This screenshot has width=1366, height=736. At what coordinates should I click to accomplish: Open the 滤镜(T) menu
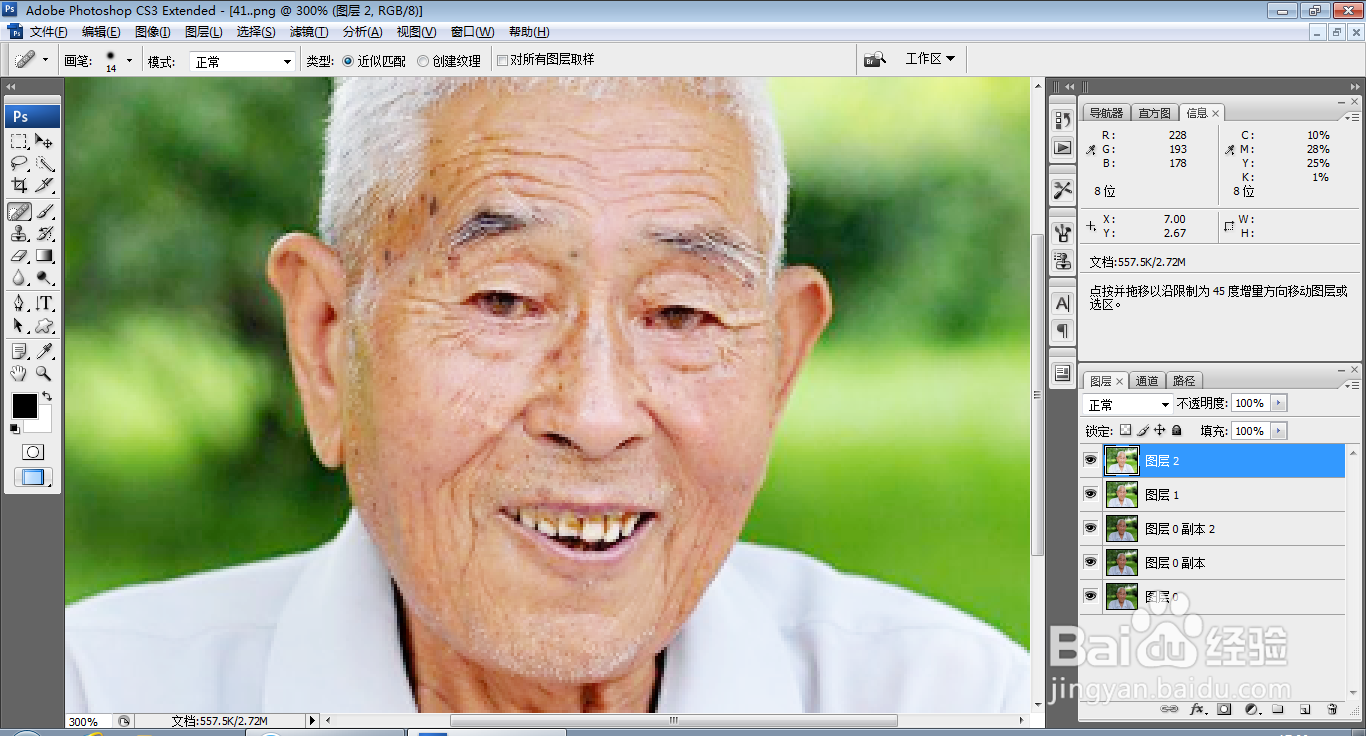click(309, 32)
